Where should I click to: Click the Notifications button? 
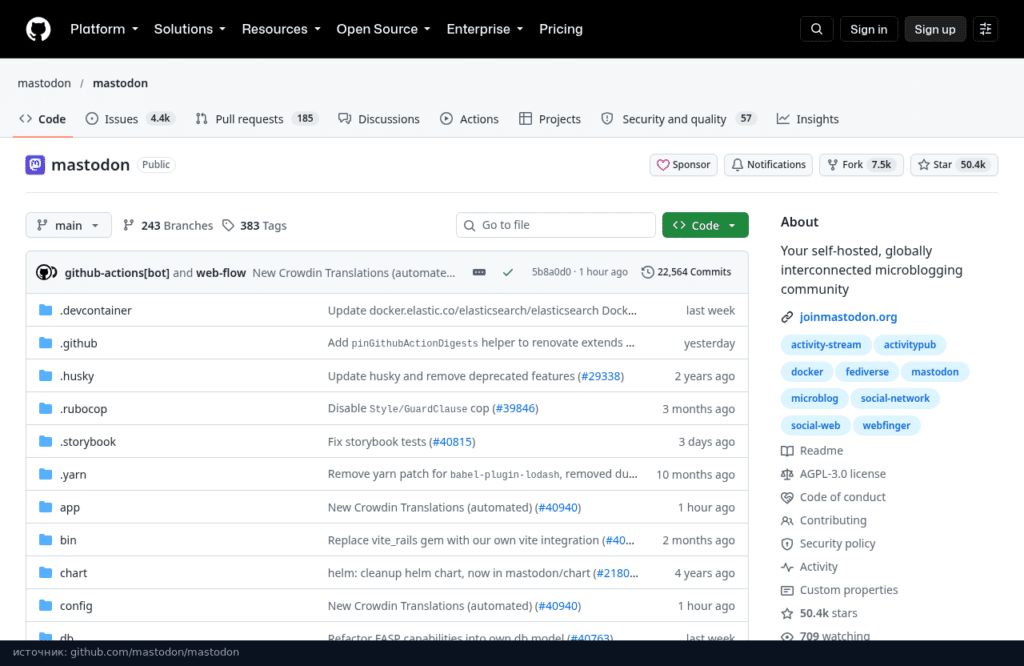pyautogui.click(x=768, y=165)
